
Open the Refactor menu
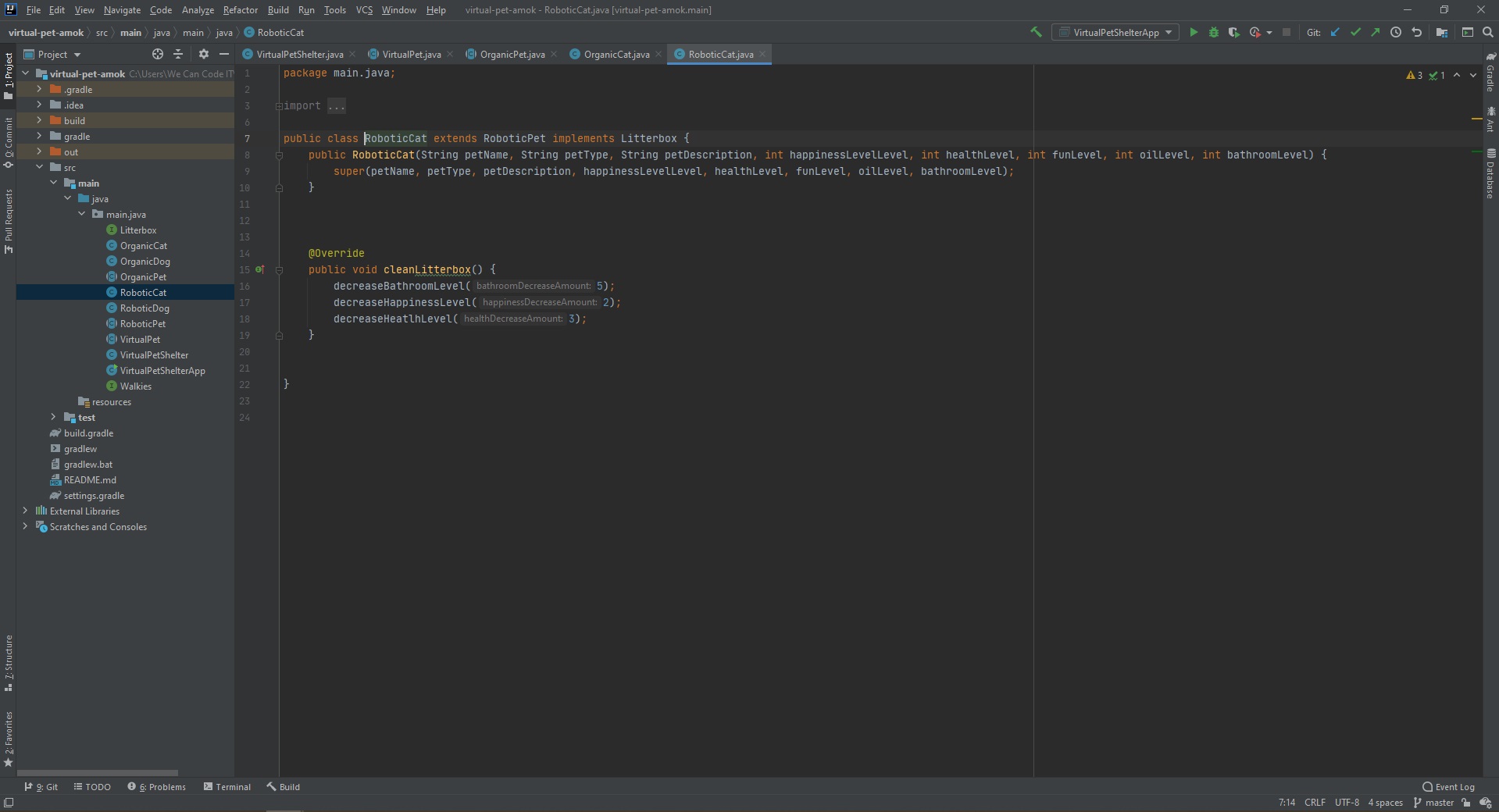click(x=240, y=10)
